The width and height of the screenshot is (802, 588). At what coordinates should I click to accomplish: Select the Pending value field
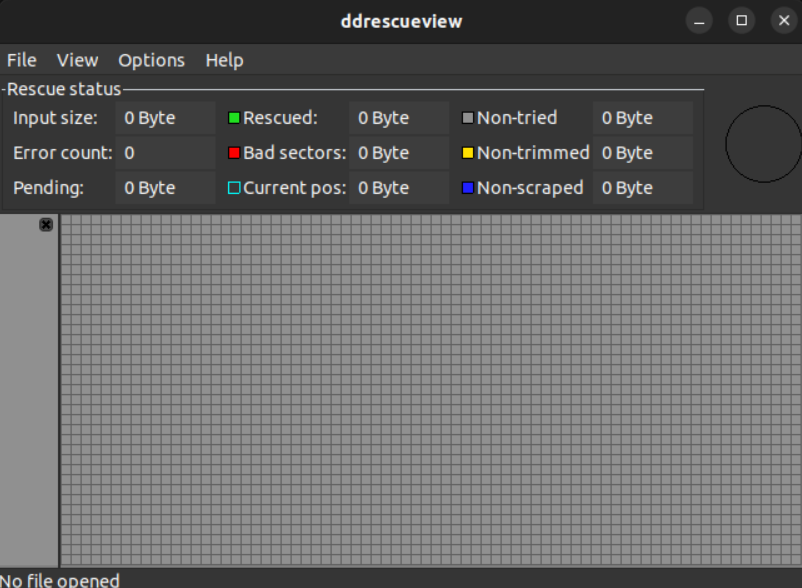coord(165,188)
